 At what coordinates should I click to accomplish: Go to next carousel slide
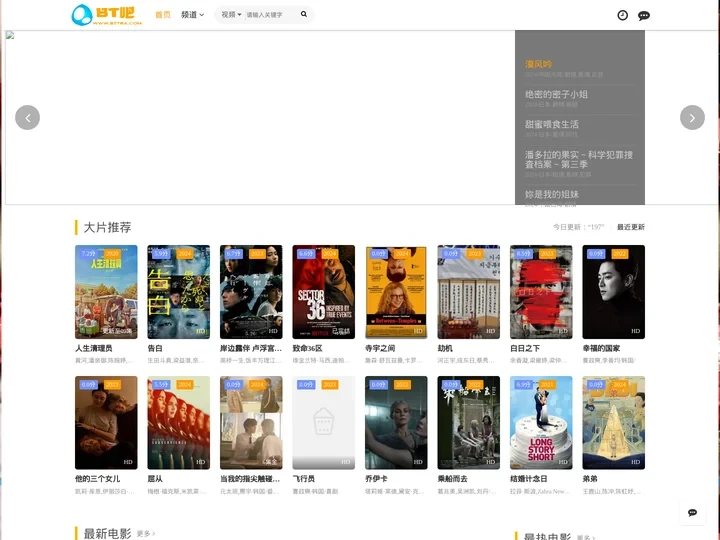point(692,118)
